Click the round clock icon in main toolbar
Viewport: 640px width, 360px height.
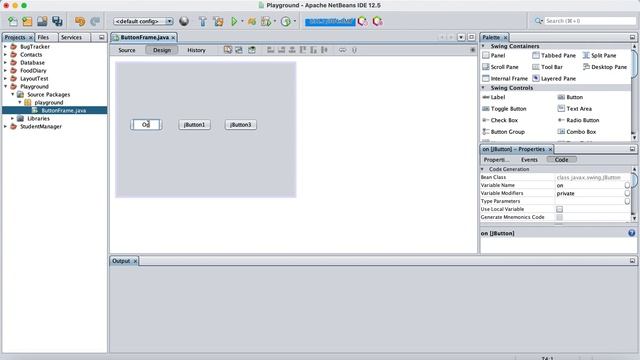point(286,21)
